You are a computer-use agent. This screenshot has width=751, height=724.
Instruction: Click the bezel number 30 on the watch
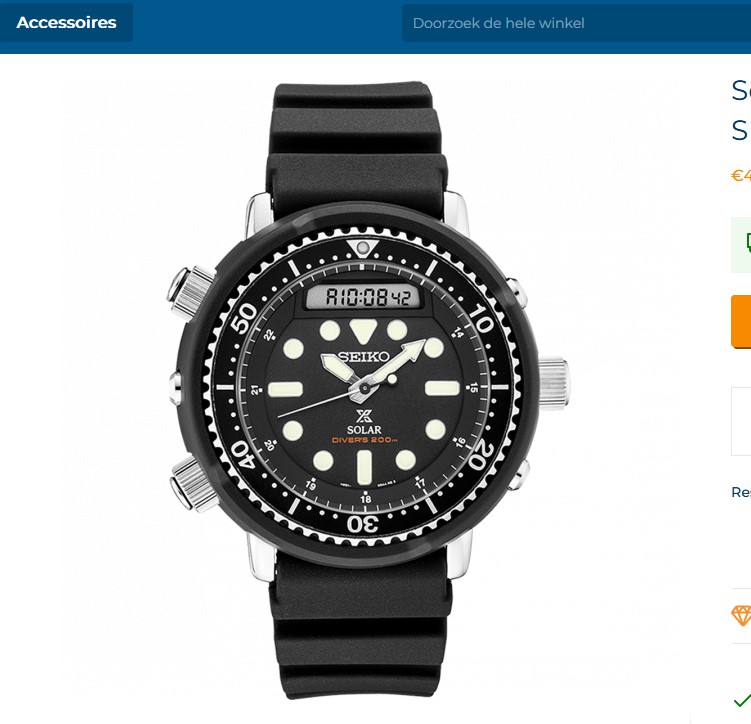coord(363,523)
